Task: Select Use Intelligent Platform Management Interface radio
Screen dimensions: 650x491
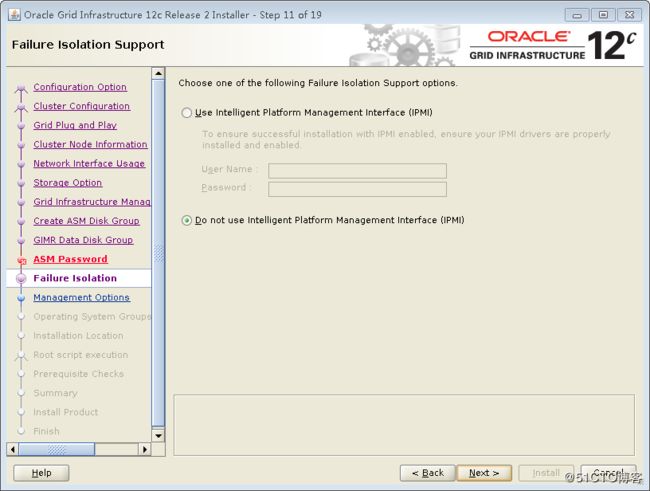Action: tap(187, 113)
